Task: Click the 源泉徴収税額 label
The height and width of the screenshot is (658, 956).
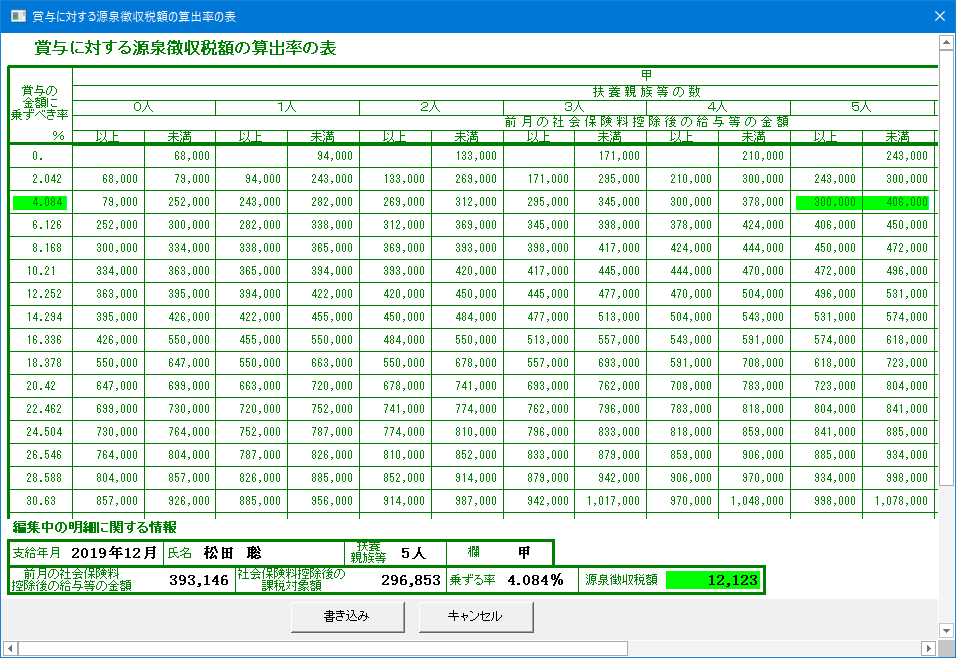Action: tap(621, 580)
